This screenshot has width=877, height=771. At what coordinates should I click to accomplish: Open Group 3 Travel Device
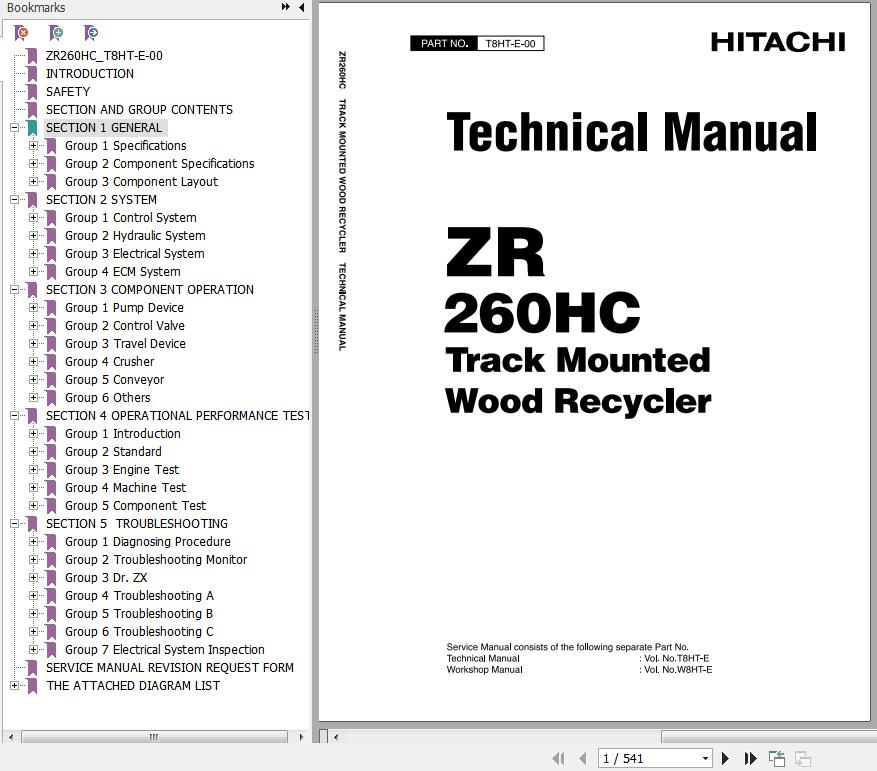[x=125, y=344]
